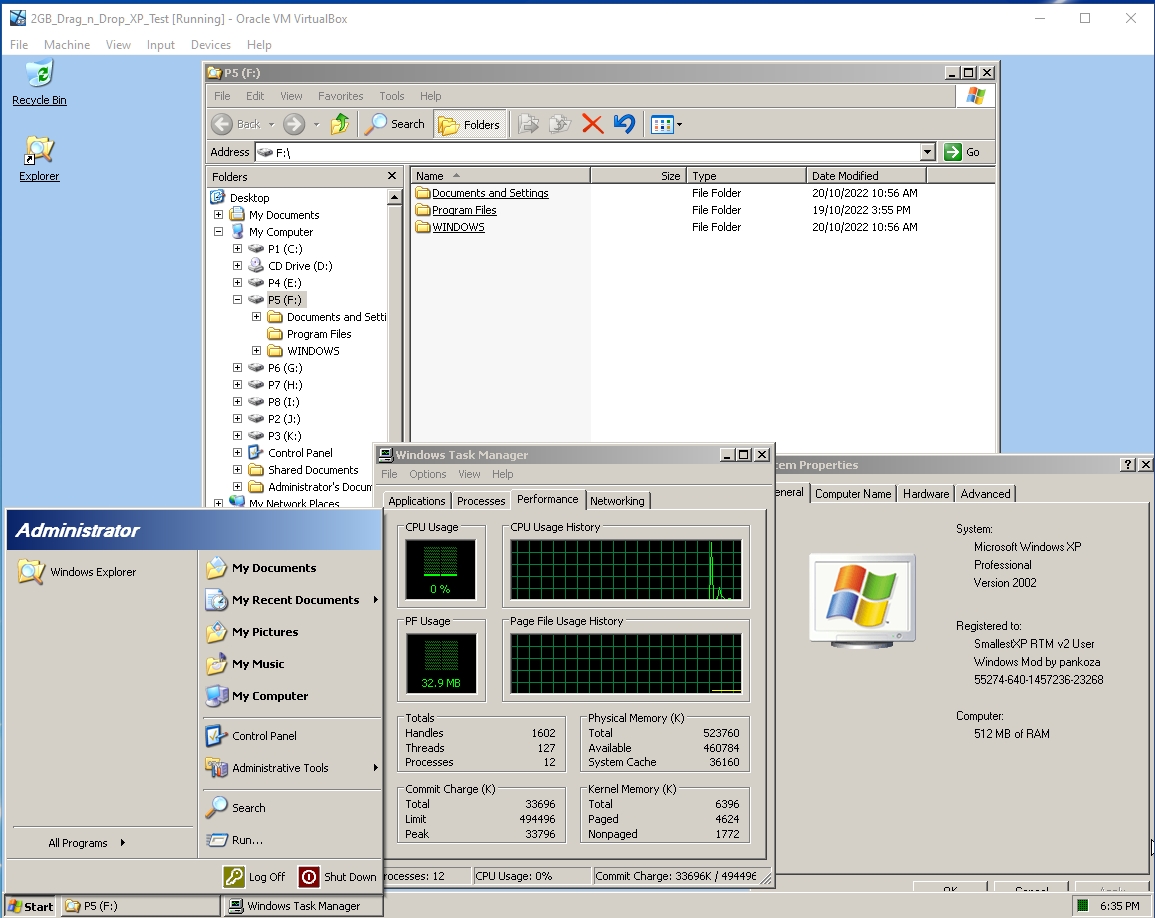Switch to Task Manager Networking tab
Screen dimensions: 1155x918
pos(617,500)
